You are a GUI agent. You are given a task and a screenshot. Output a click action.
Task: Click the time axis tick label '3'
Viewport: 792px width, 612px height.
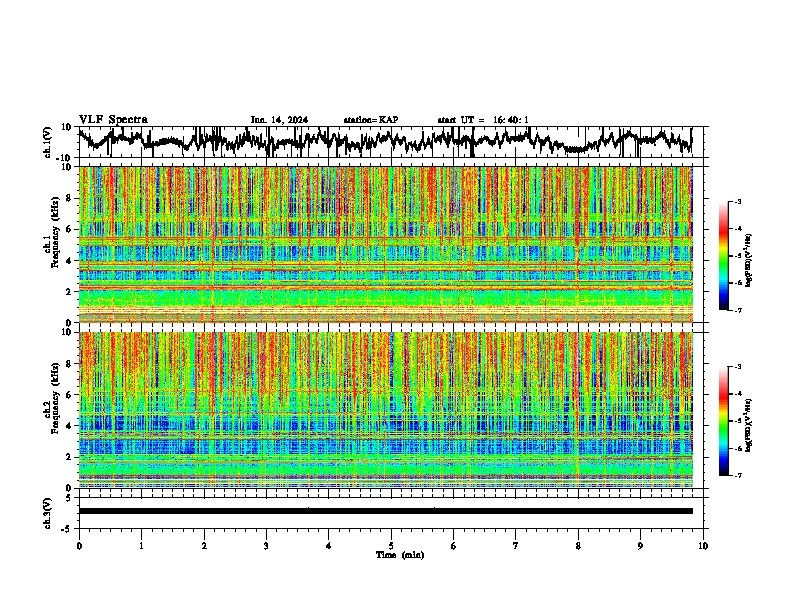coord(266,546)
